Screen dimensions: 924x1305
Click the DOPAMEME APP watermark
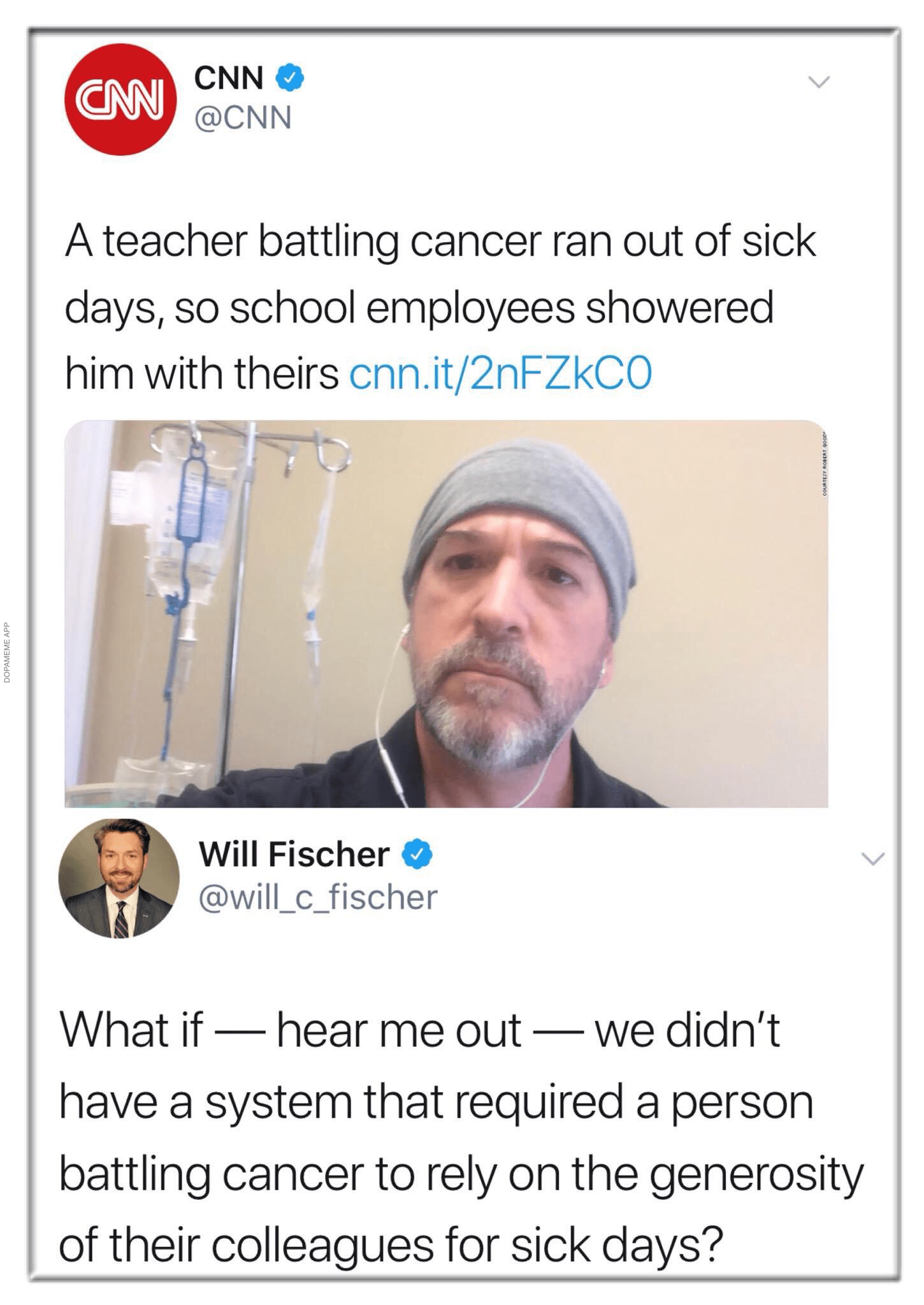pyautogui.click(x=6, y=652)
